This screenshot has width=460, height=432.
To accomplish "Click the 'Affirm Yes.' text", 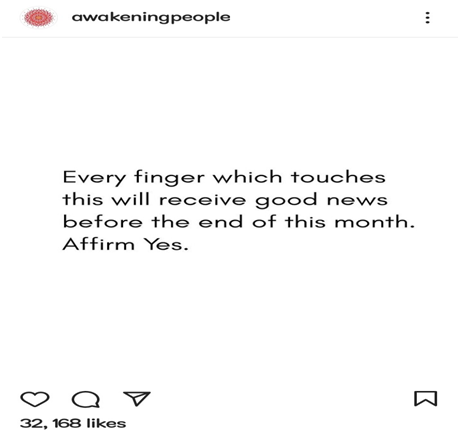I will click(125, 245).
